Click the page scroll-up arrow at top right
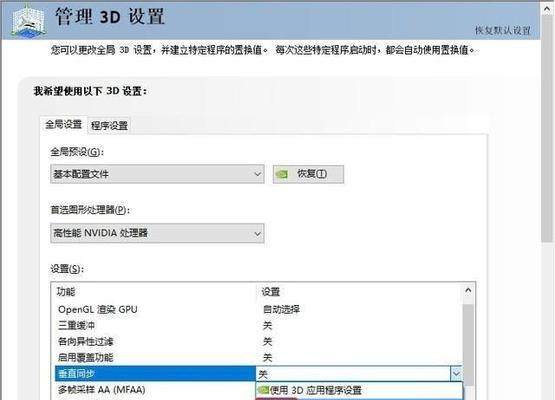The height and width of the screenshot is (400, 555). [547, 8]
